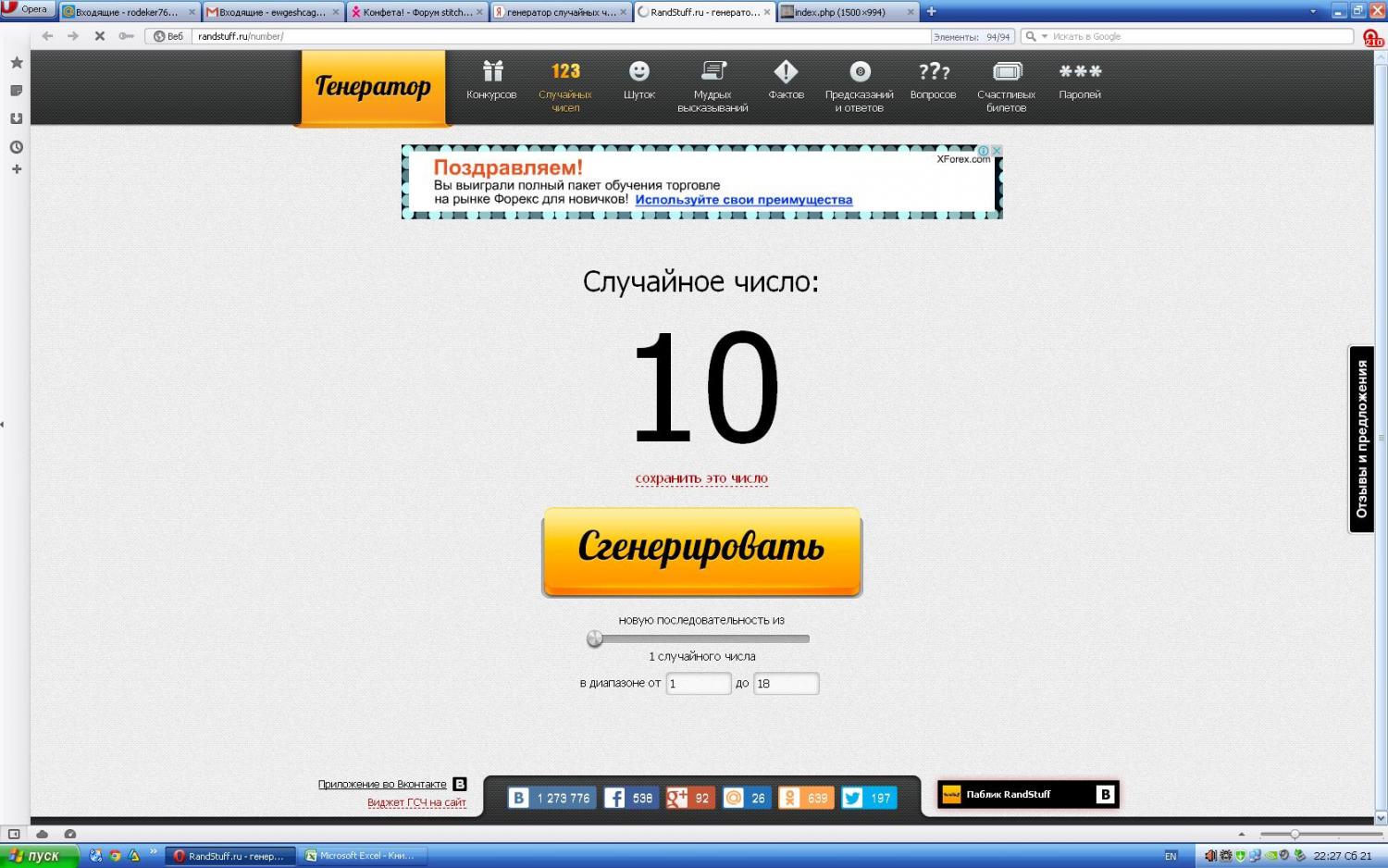Switch to the Конфета! Форум stitch tab
This screenshot has width=1388, height=868.
[x=416, y=12]
